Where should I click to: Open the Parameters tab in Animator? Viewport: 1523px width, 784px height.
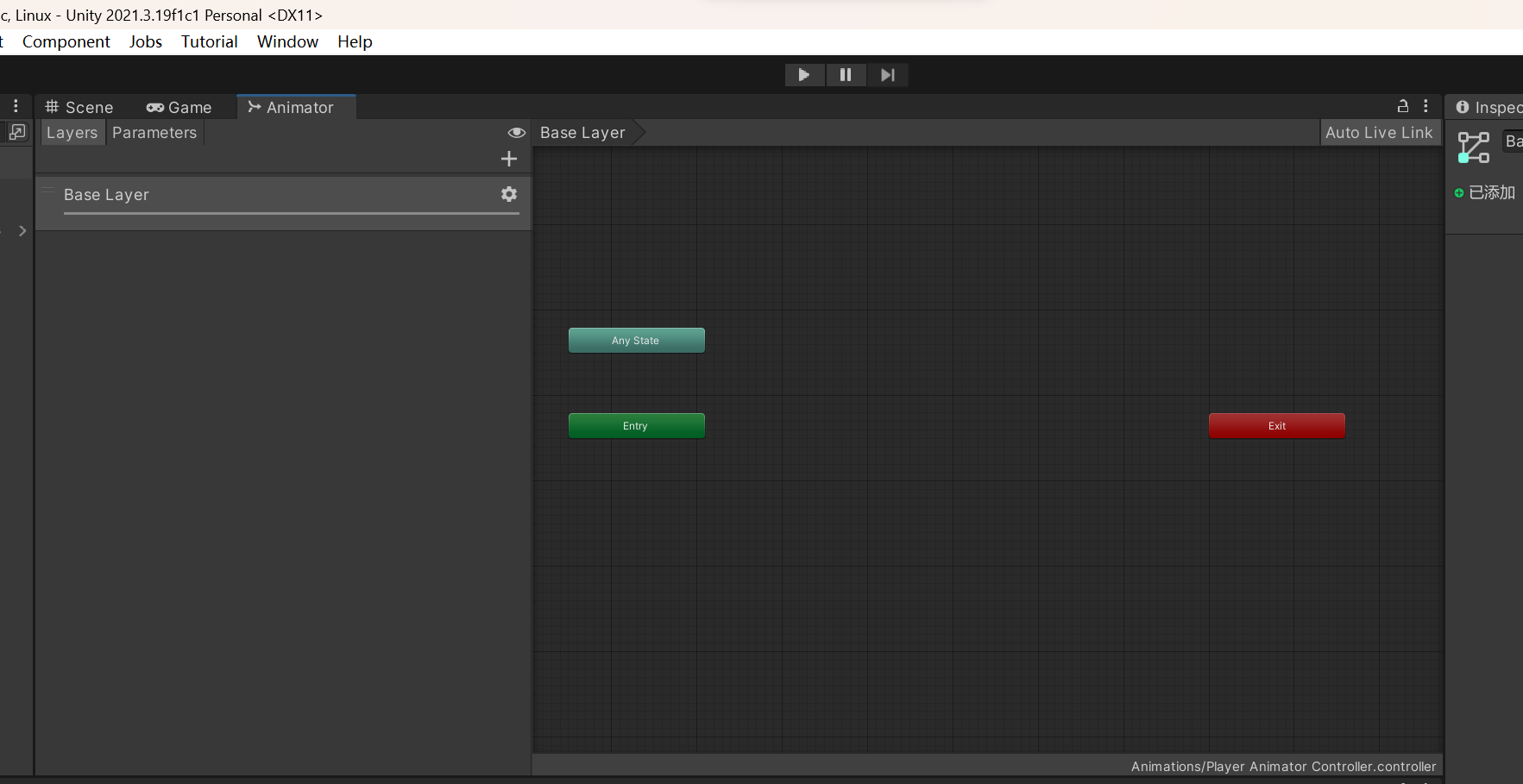pyautogui.click(x=154, y=133)
